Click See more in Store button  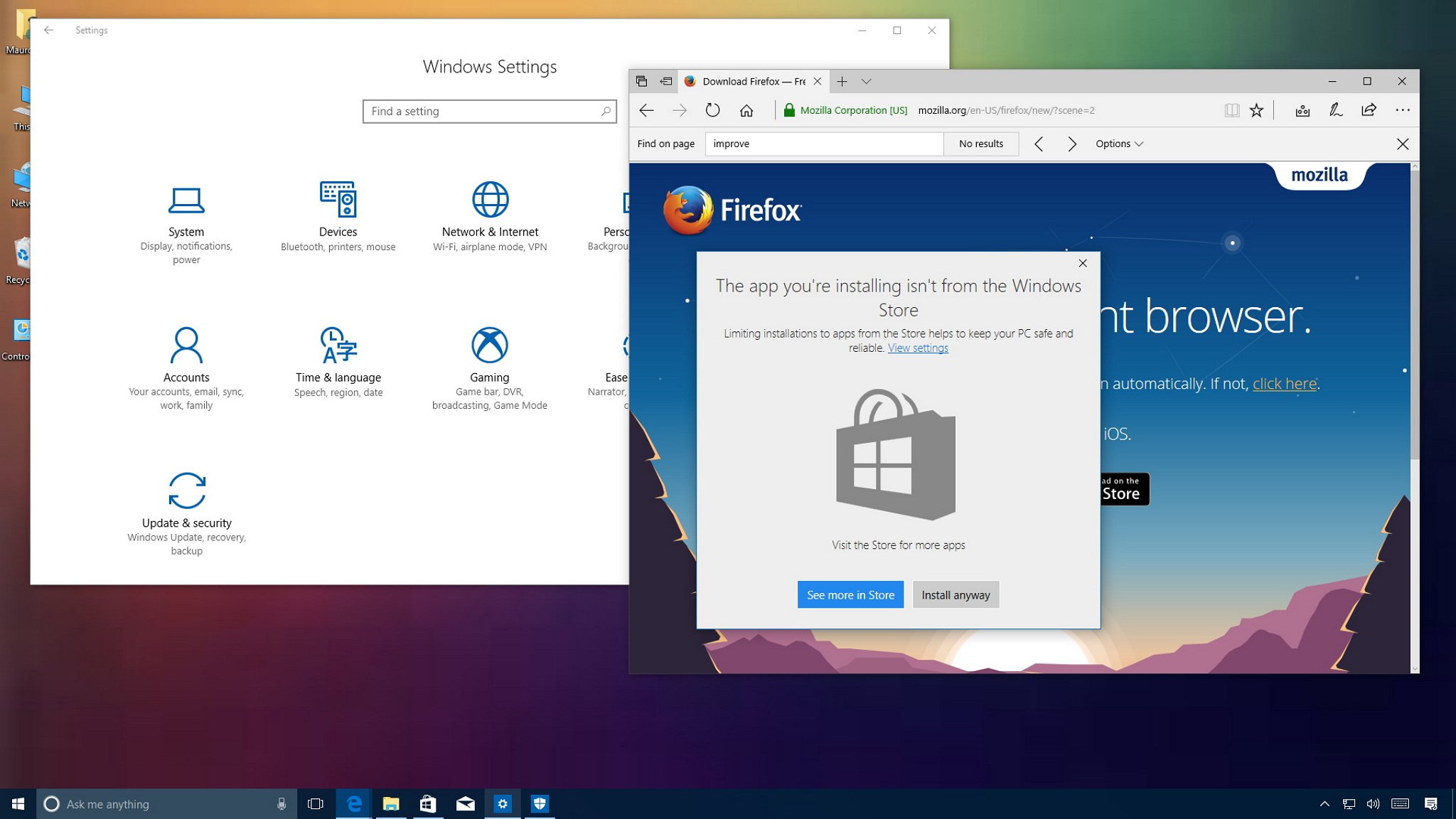(850, 595)
